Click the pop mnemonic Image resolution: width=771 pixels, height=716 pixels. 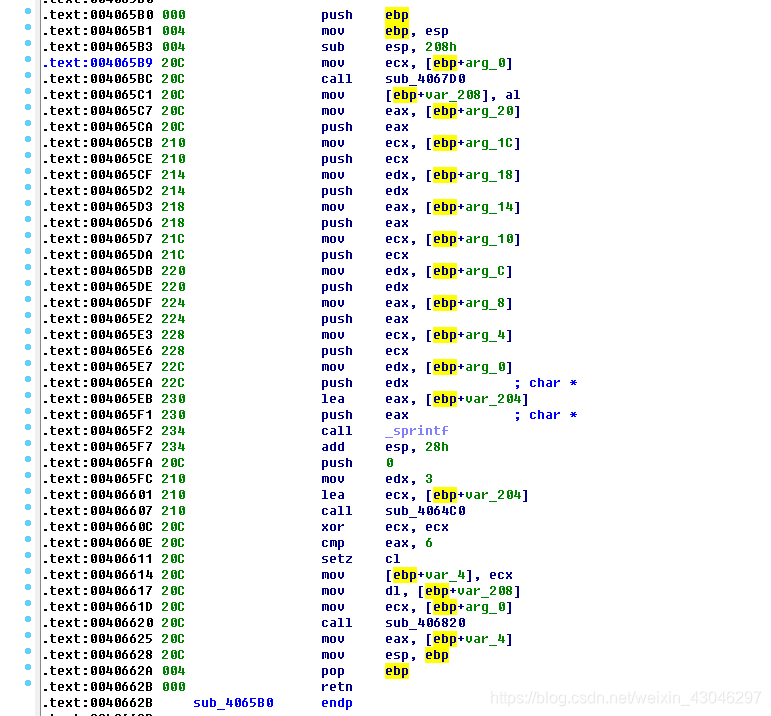(x=333, y=671)
